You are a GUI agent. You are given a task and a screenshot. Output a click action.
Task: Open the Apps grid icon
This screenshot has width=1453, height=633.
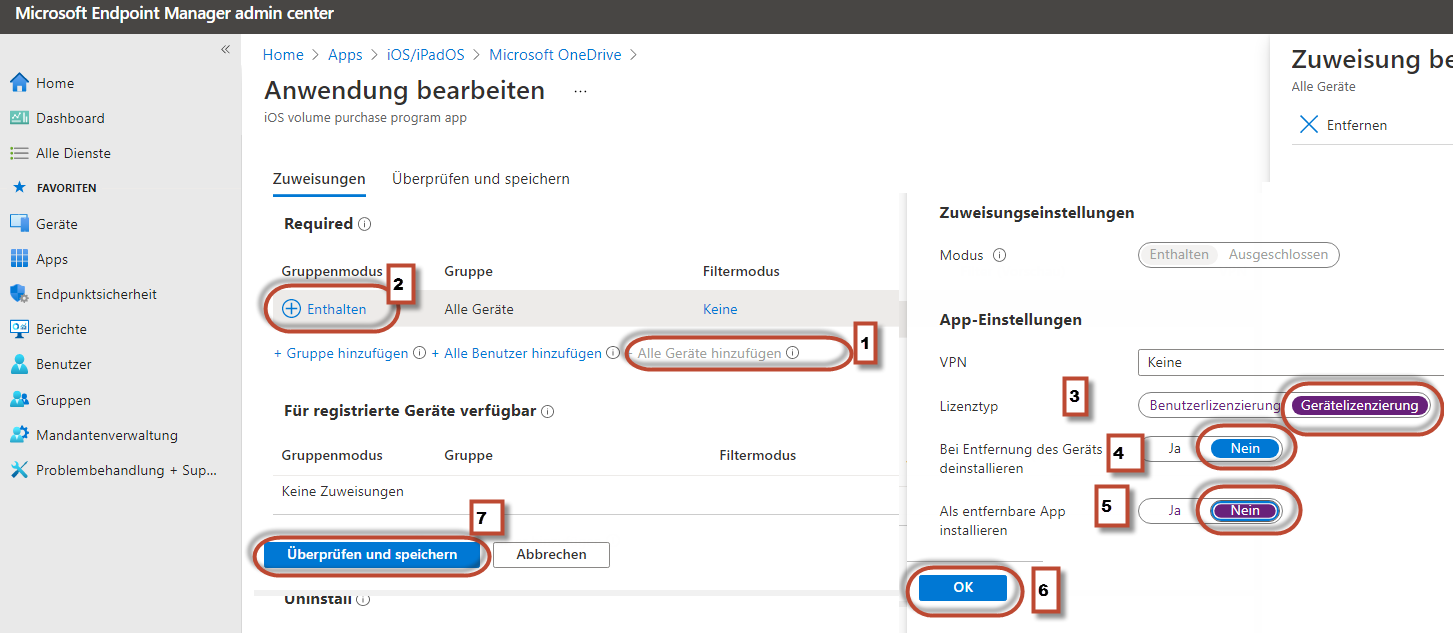click(19, 259)
